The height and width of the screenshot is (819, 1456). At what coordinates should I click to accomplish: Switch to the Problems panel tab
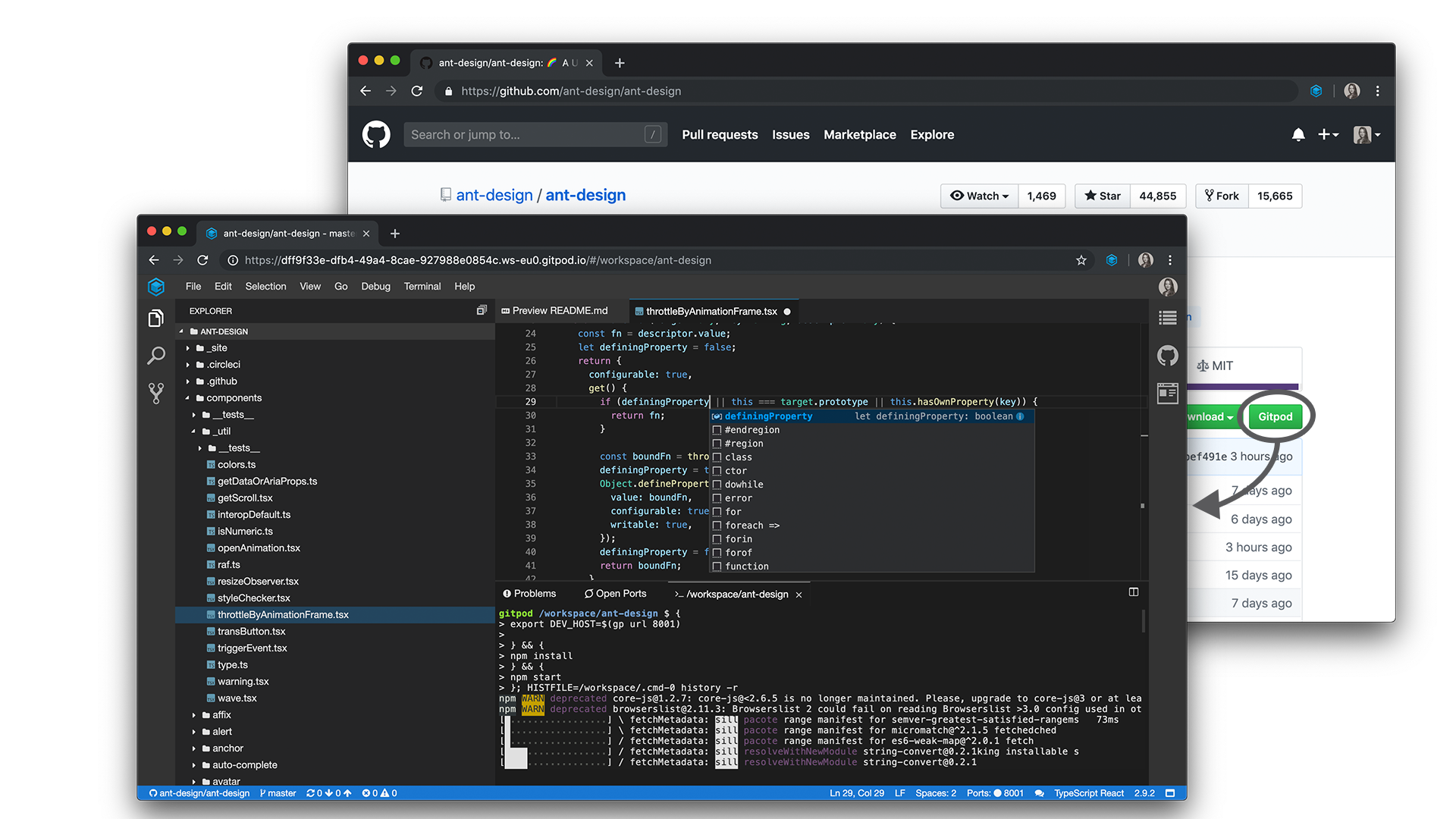coord(529,594)
